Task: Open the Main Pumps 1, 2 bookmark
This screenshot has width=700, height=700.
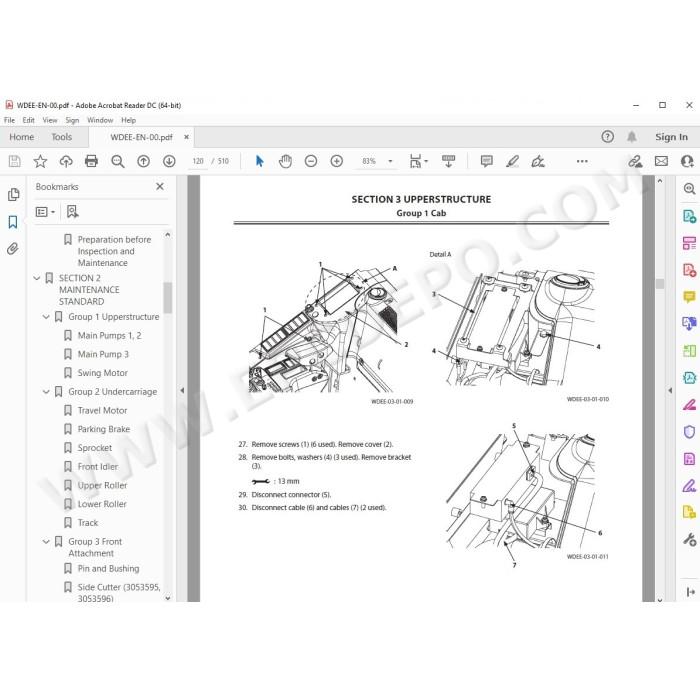Action: (109, 336)
